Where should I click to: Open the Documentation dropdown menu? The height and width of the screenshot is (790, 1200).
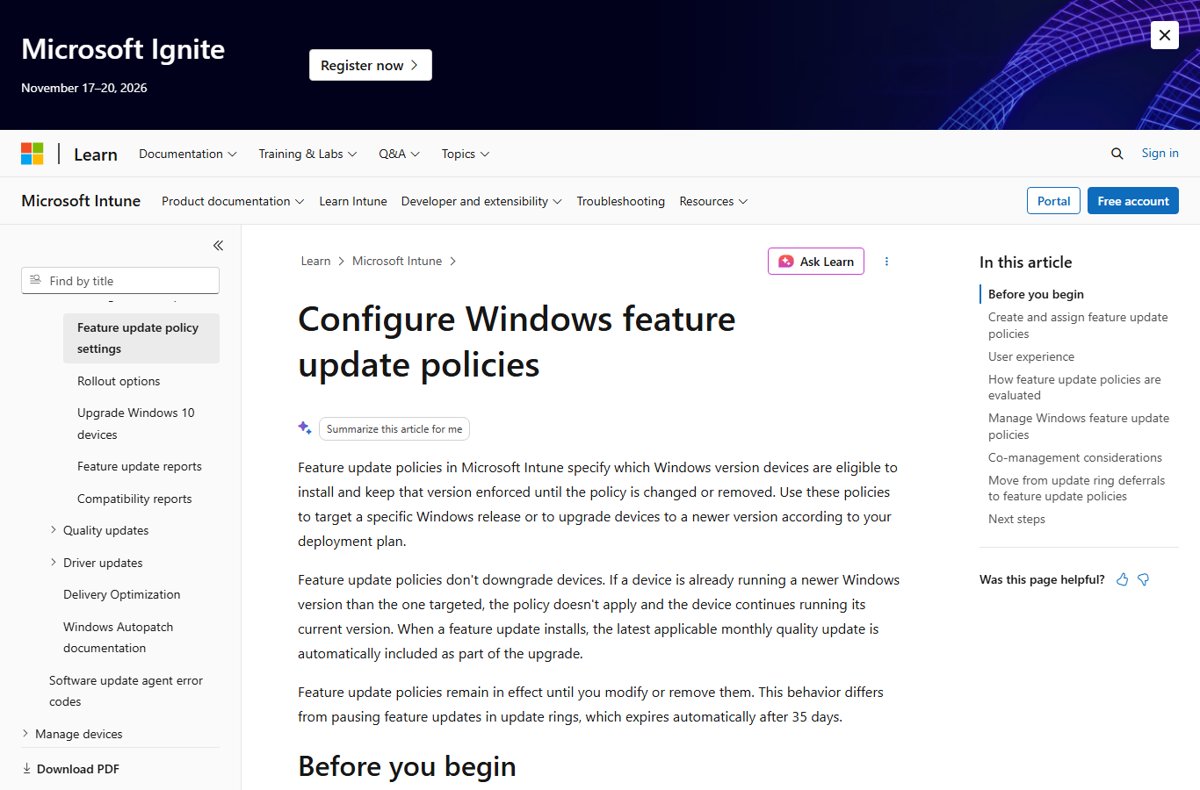tap(188, 154)
